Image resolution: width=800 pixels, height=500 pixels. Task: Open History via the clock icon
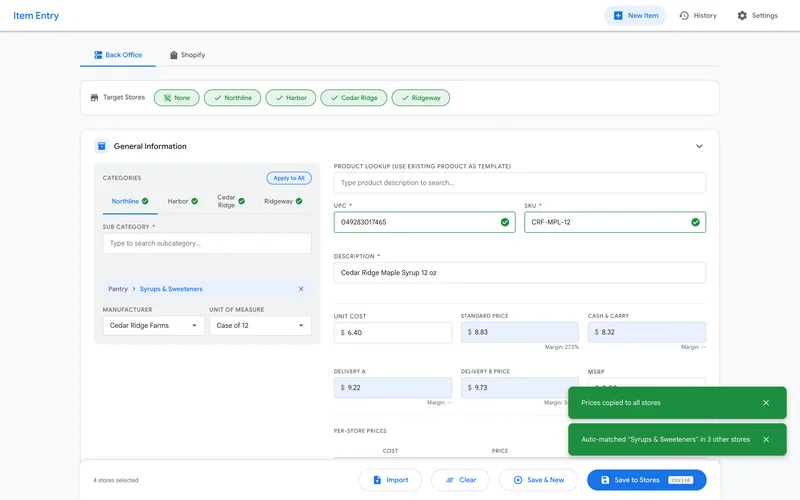click(684, 15)
